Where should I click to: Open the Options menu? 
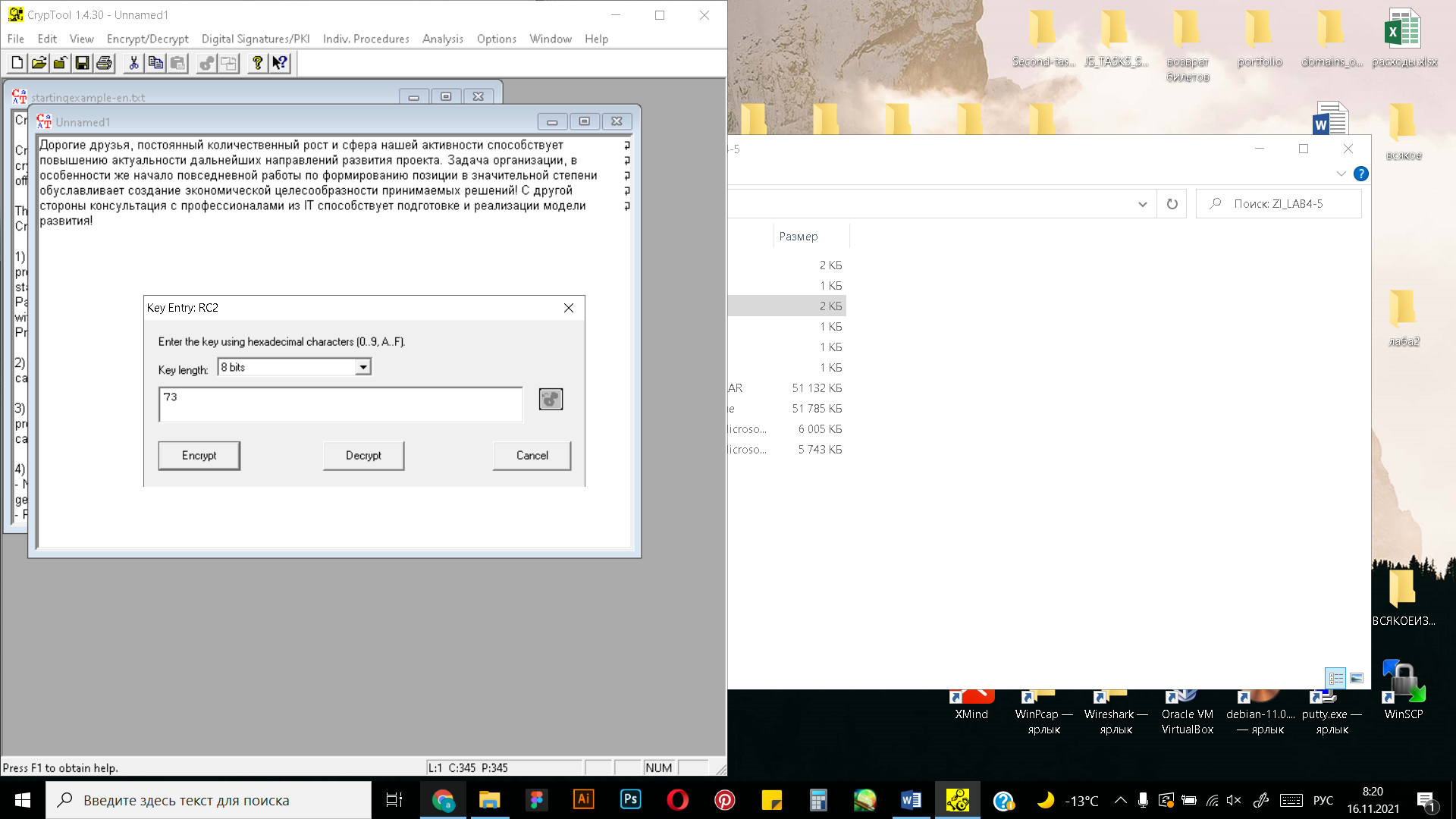pos(497,39)
